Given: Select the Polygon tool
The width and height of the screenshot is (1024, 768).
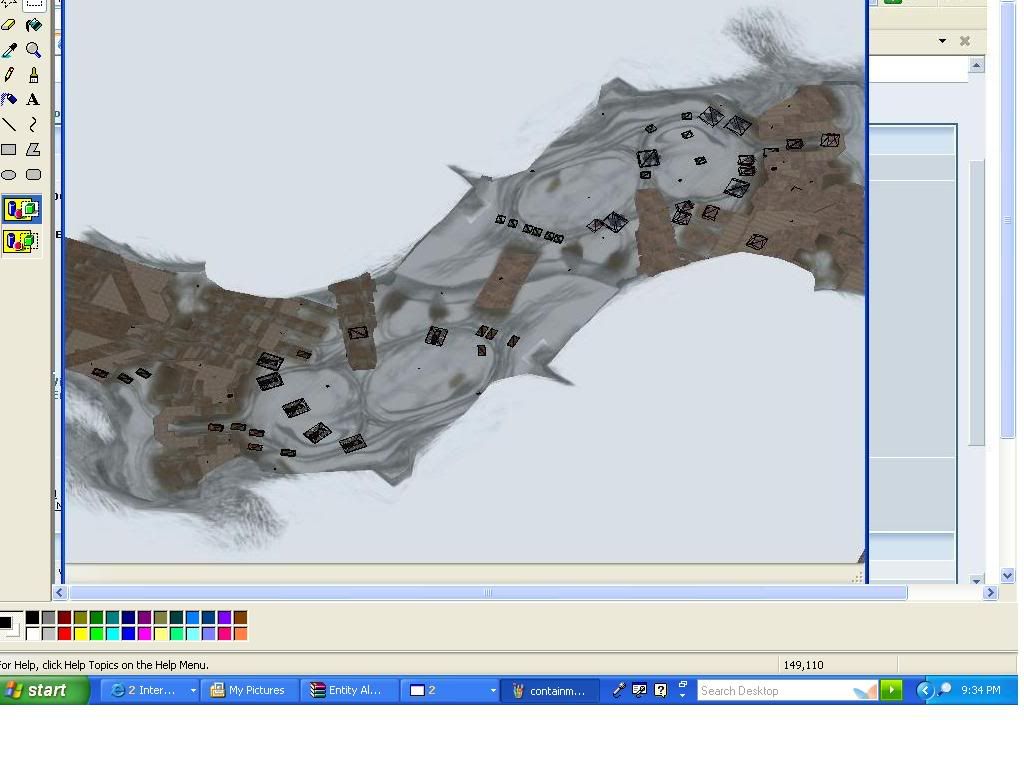Looking at the screenshot, I should pos(33,150).
